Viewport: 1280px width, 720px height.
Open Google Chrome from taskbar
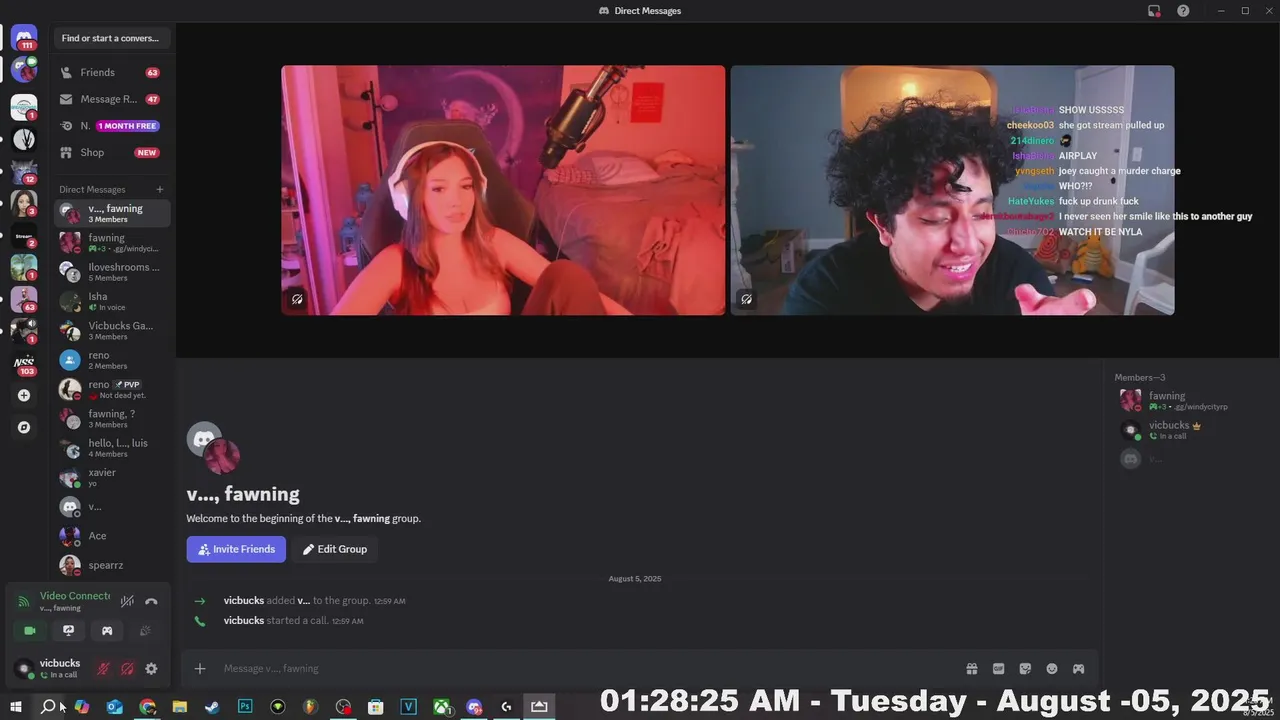[147, 707]
